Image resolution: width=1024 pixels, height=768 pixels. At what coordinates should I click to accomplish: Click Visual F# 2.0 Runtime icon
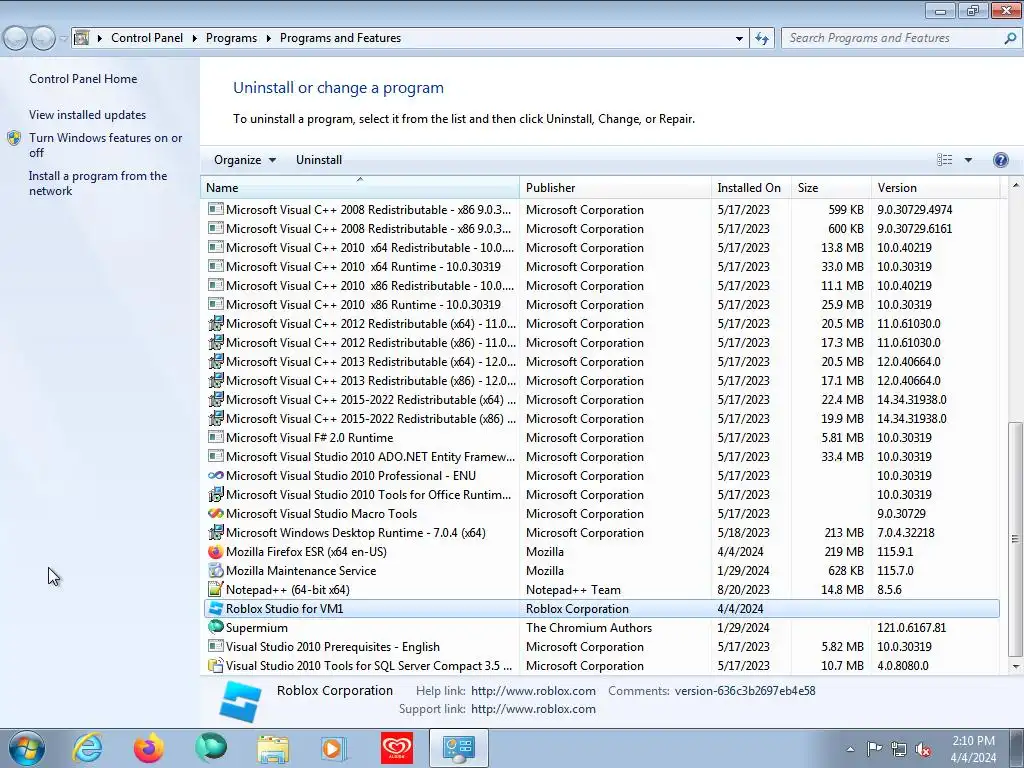pyautogui.click(x=216, y=438)
